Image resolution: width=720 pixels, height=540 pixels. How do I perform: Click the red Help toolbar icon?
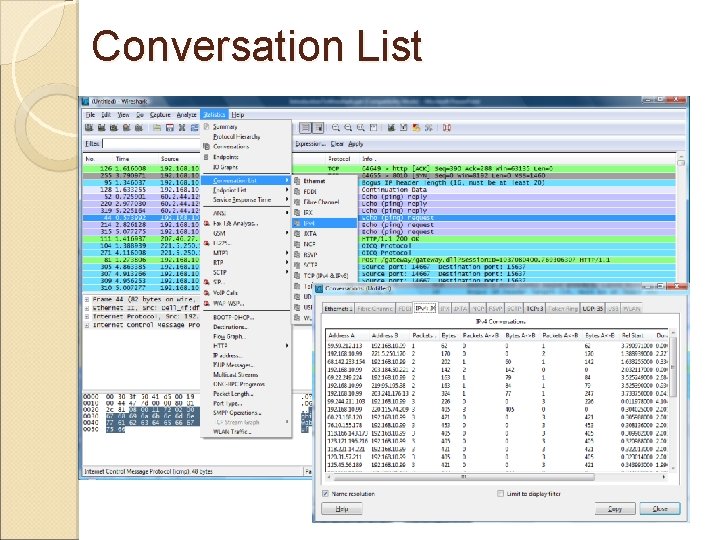pos(446,128)
